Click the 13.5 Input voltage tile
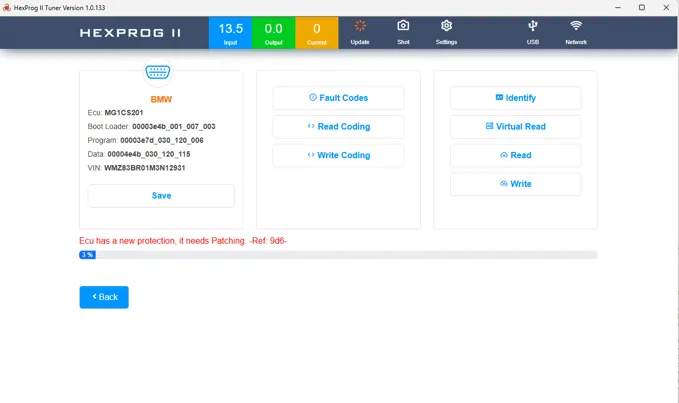This screenshot has height=403, width=679. (x=230, y=33)
